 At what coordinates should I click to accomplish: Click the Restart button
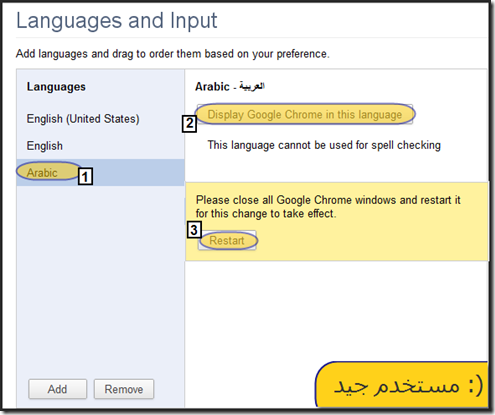tap(227, 240)
